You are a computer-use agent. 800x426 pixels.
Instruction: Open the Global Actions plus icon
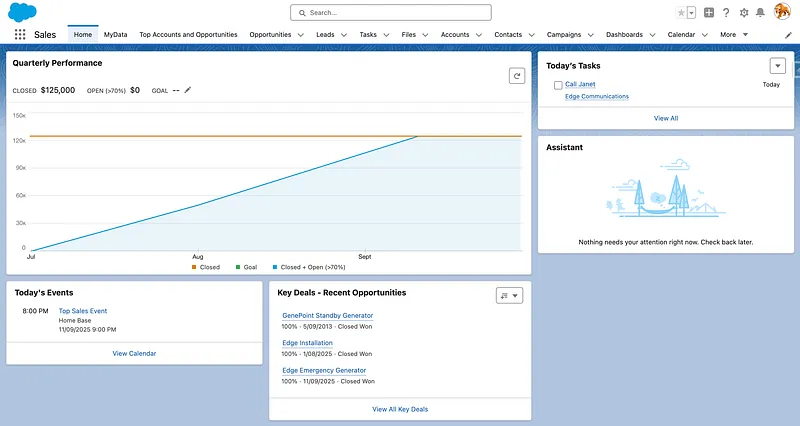click(x=709, y=13)
